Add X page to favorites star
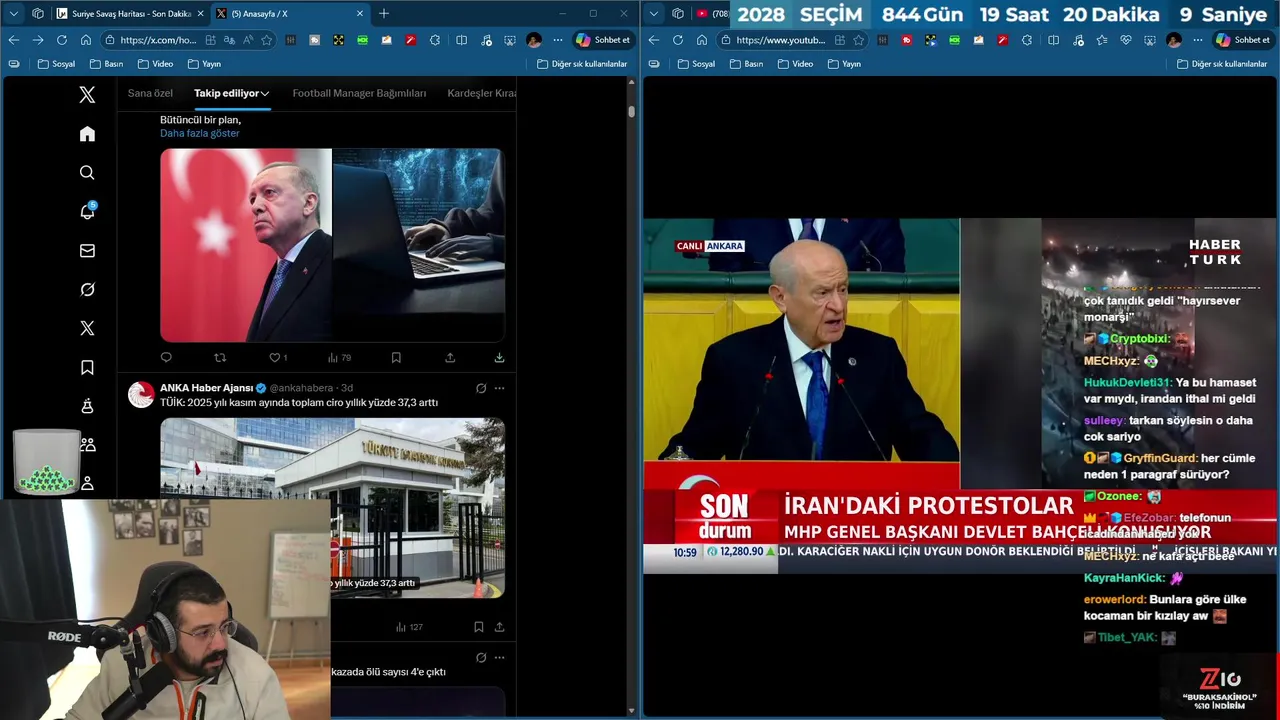This screenshot has width=1280, height=720. [266, 40]
